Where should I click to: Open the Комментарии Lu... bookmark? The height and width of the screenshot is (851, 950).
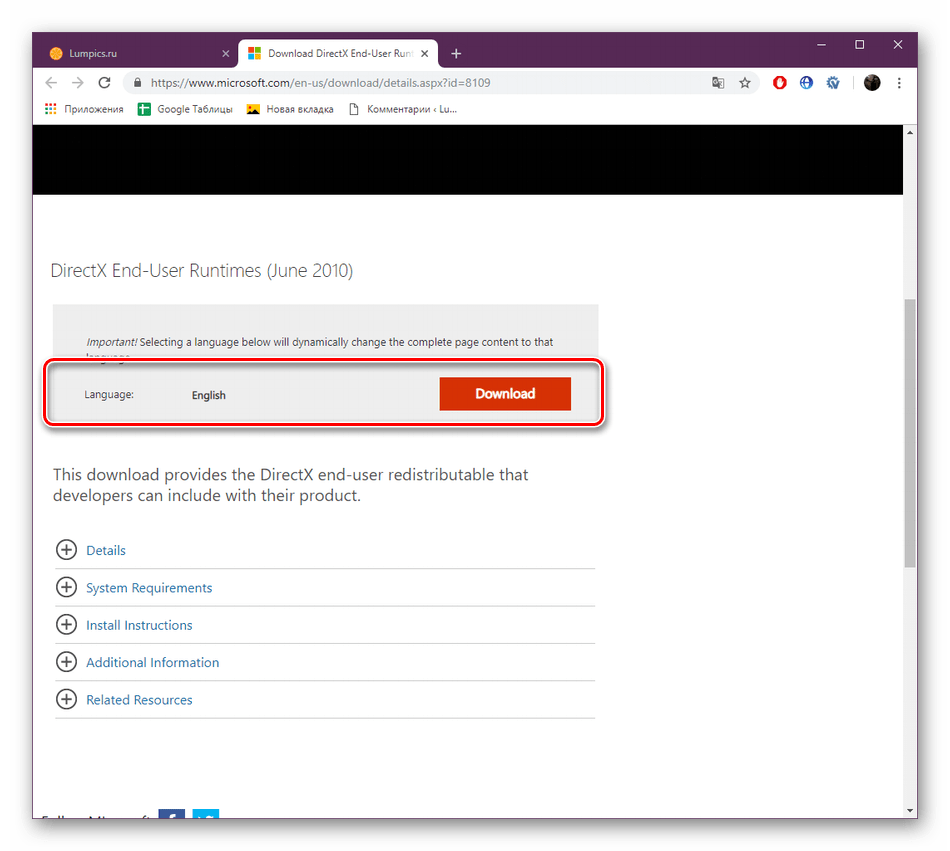(403, 109)
